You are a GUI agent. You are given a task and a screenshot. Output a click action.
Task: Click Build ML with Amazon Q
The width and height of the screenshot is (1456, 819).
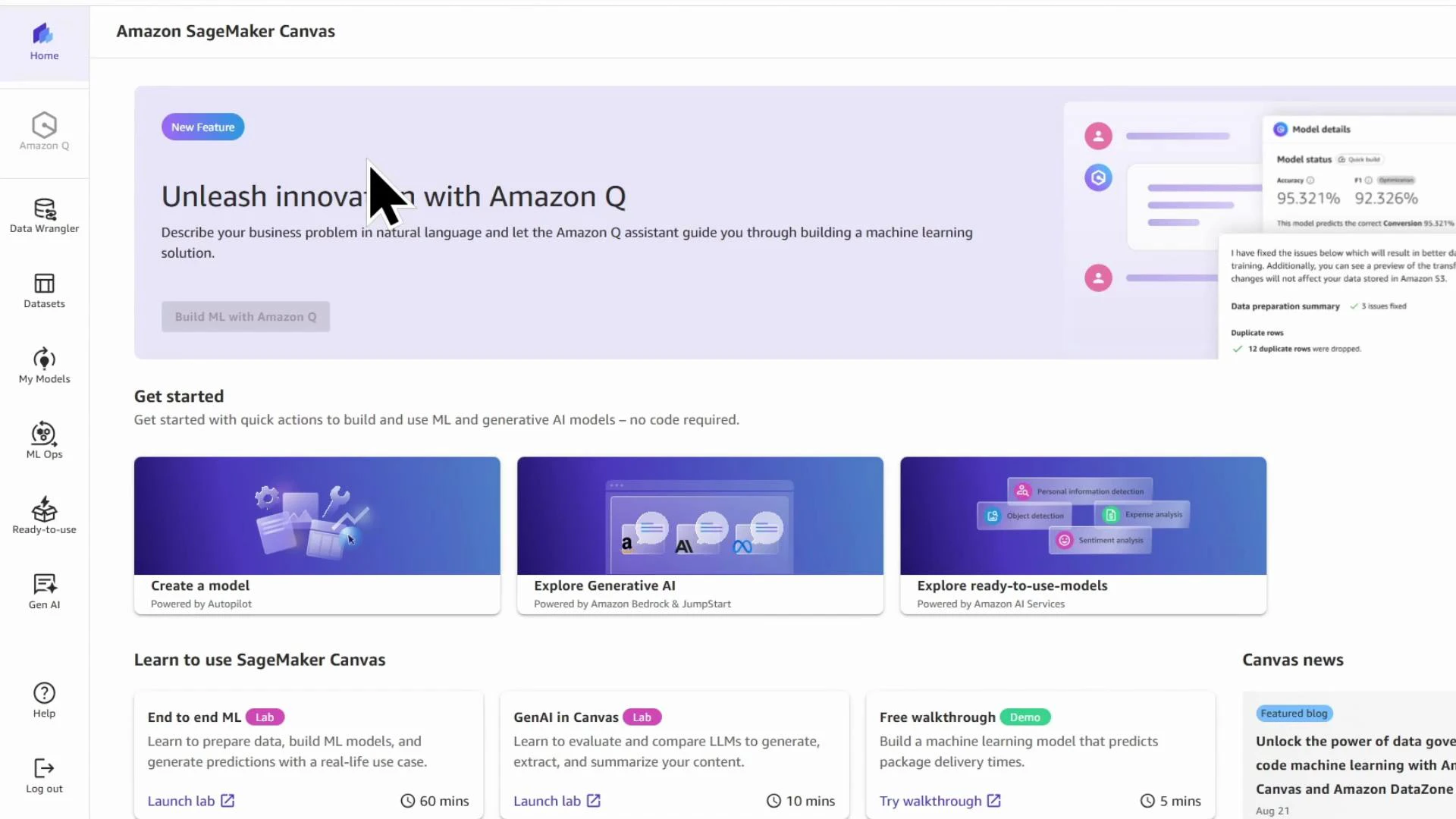(245, 316)
